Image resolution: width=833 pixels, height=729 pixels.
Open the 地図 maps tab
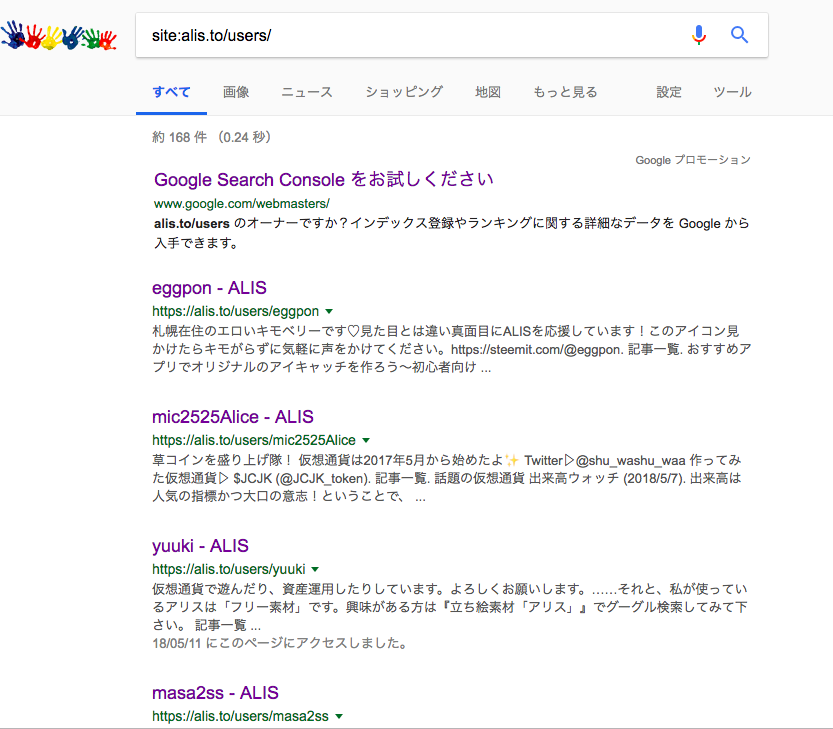[488, 92]
